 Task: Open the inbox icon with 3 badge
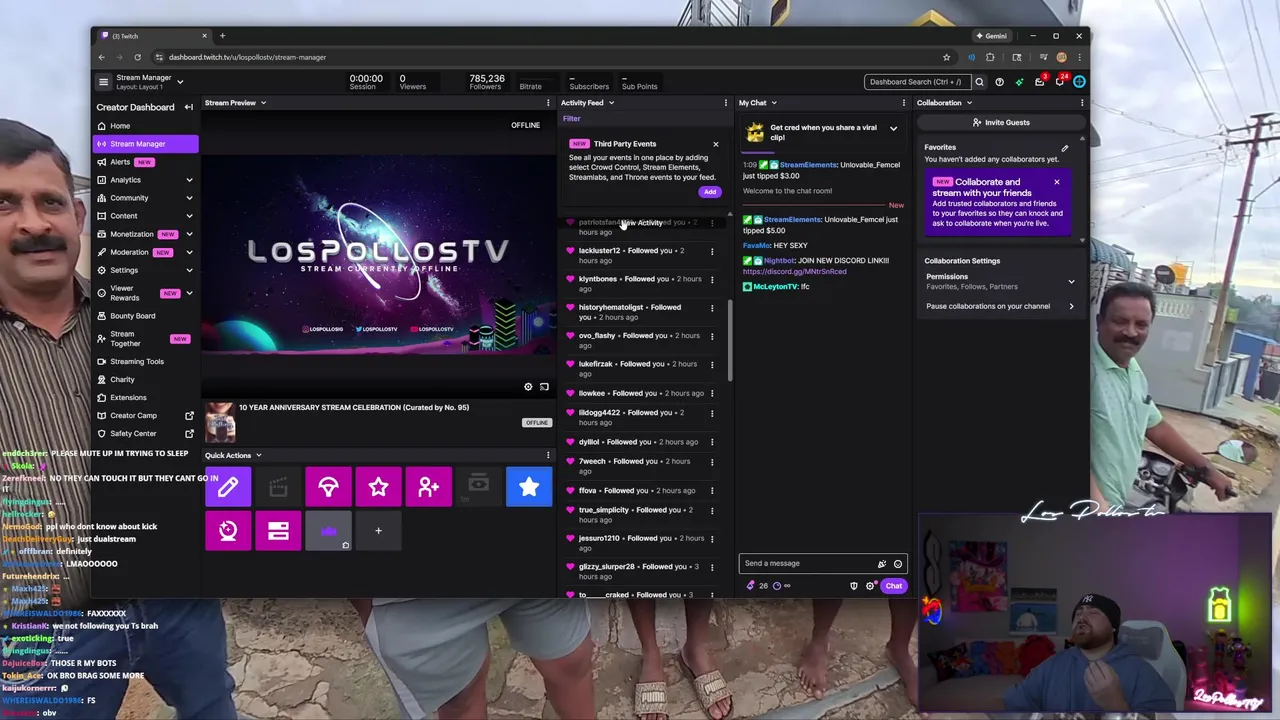click(1039, 82)
